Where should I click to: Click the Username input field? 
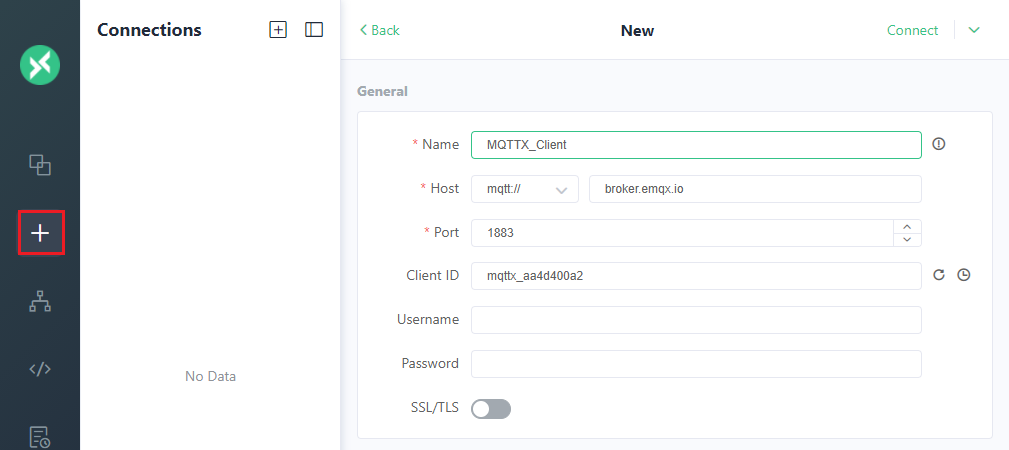pyautogui.click(x=696, y=320)
